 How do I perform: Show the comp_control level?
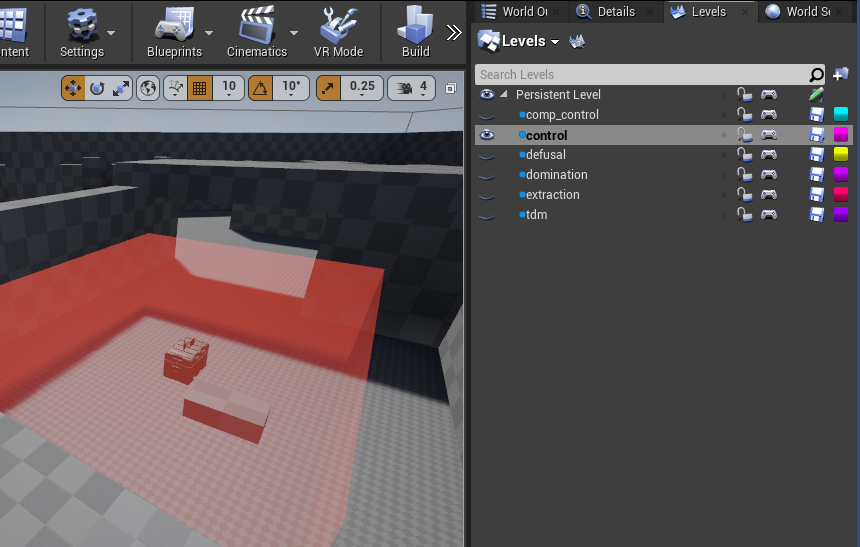coord(486,115)
